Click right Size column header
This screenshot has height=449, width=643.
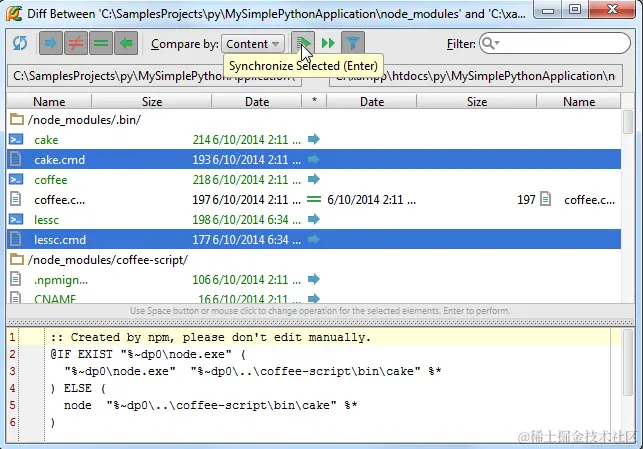(477, 101)
